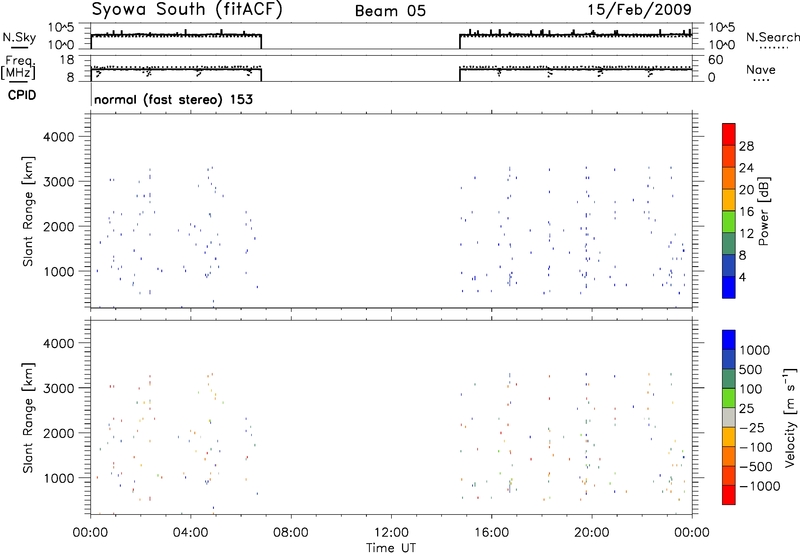Viewport: 800px width, 554px height.
Task: Click the '08:00' time tick label
Action: click(291, 532)
